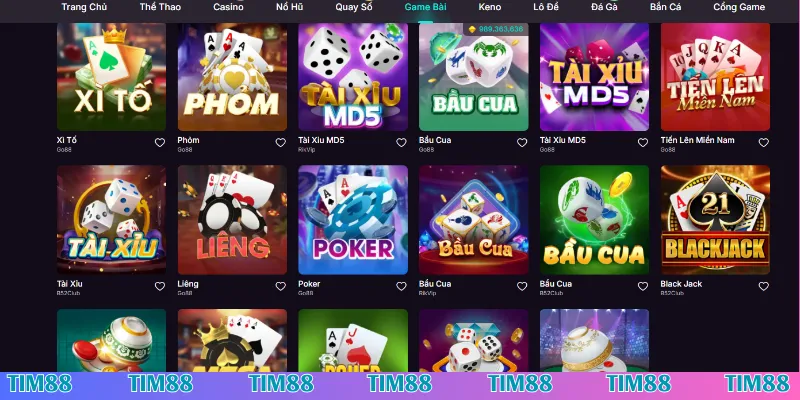Favorite the Xì Tố game heart icon
Screen dimensions: 800x400
pyautogui.click(x=160, y=143)
